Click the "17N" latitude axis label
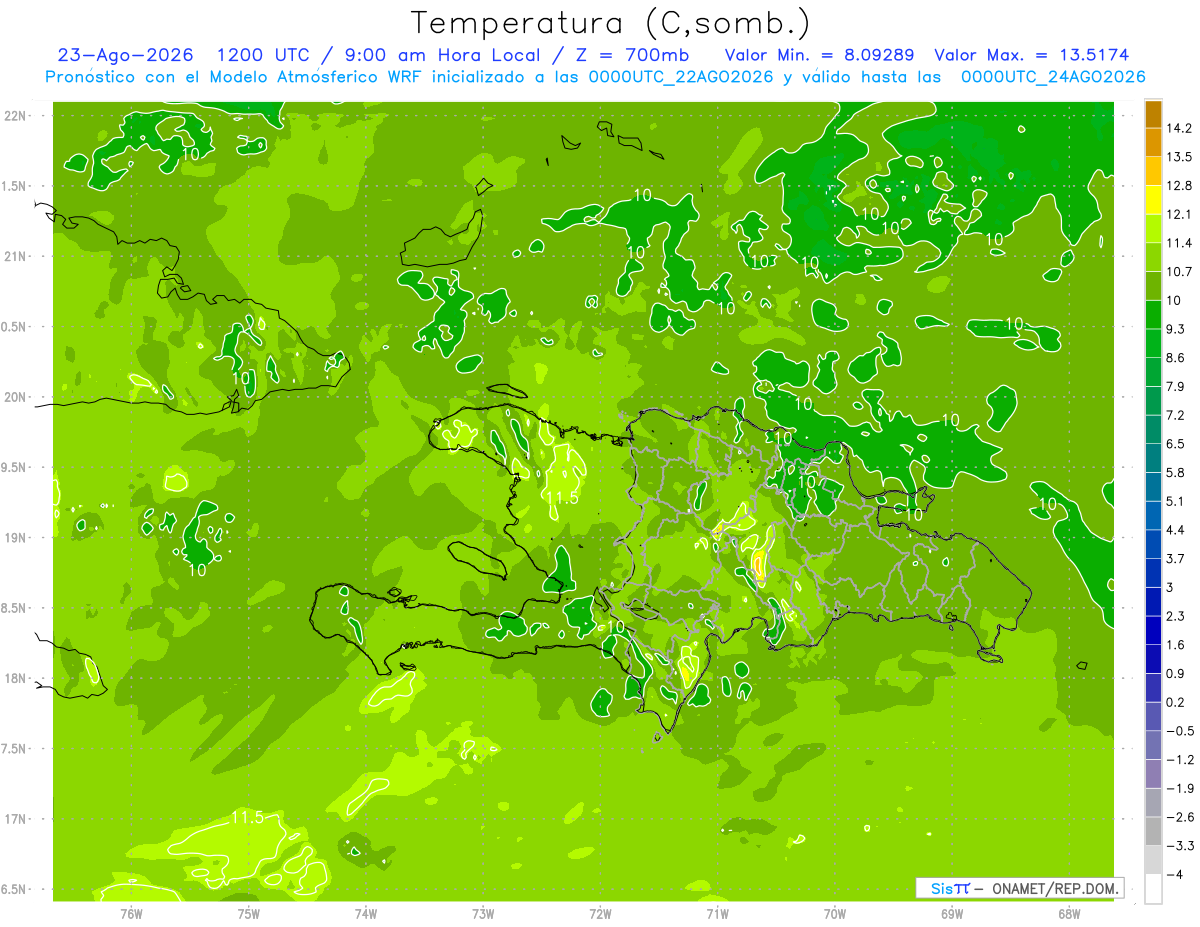This screenshot has width=1200, height=927. tap(16, 819)
